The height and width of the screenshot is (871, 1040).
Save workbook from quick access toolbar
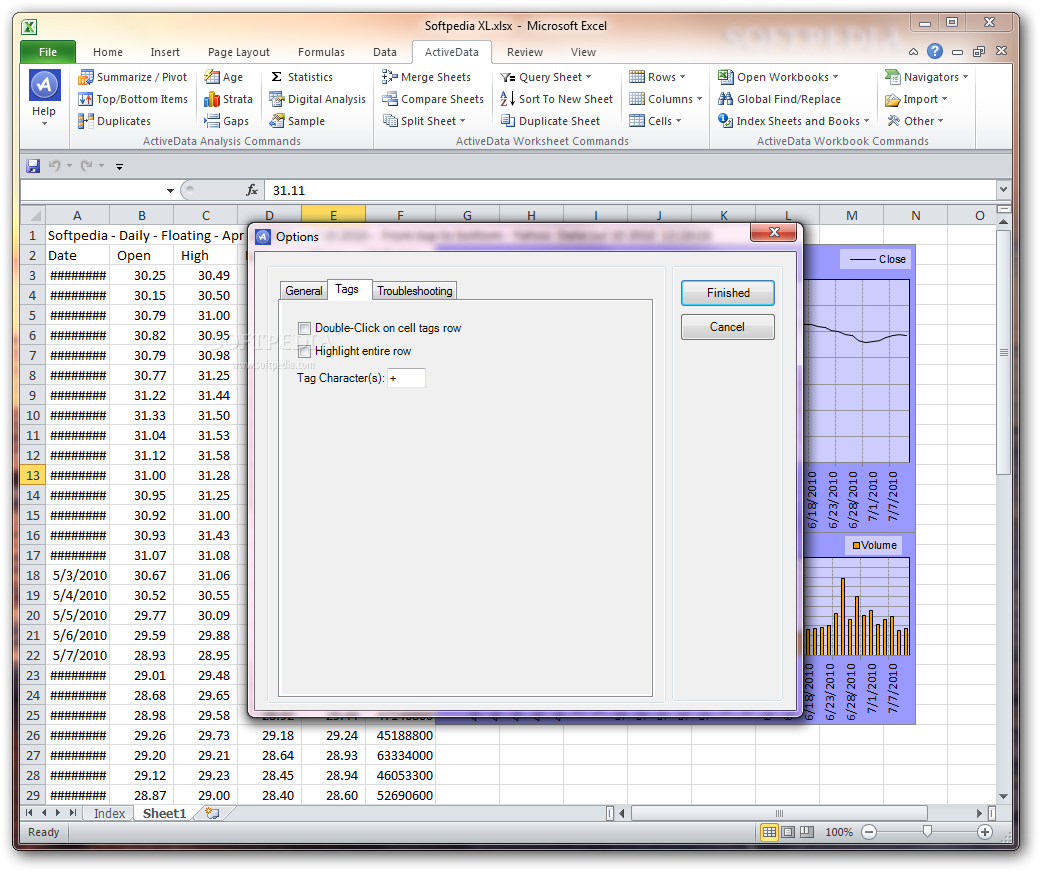click(32, 166)
